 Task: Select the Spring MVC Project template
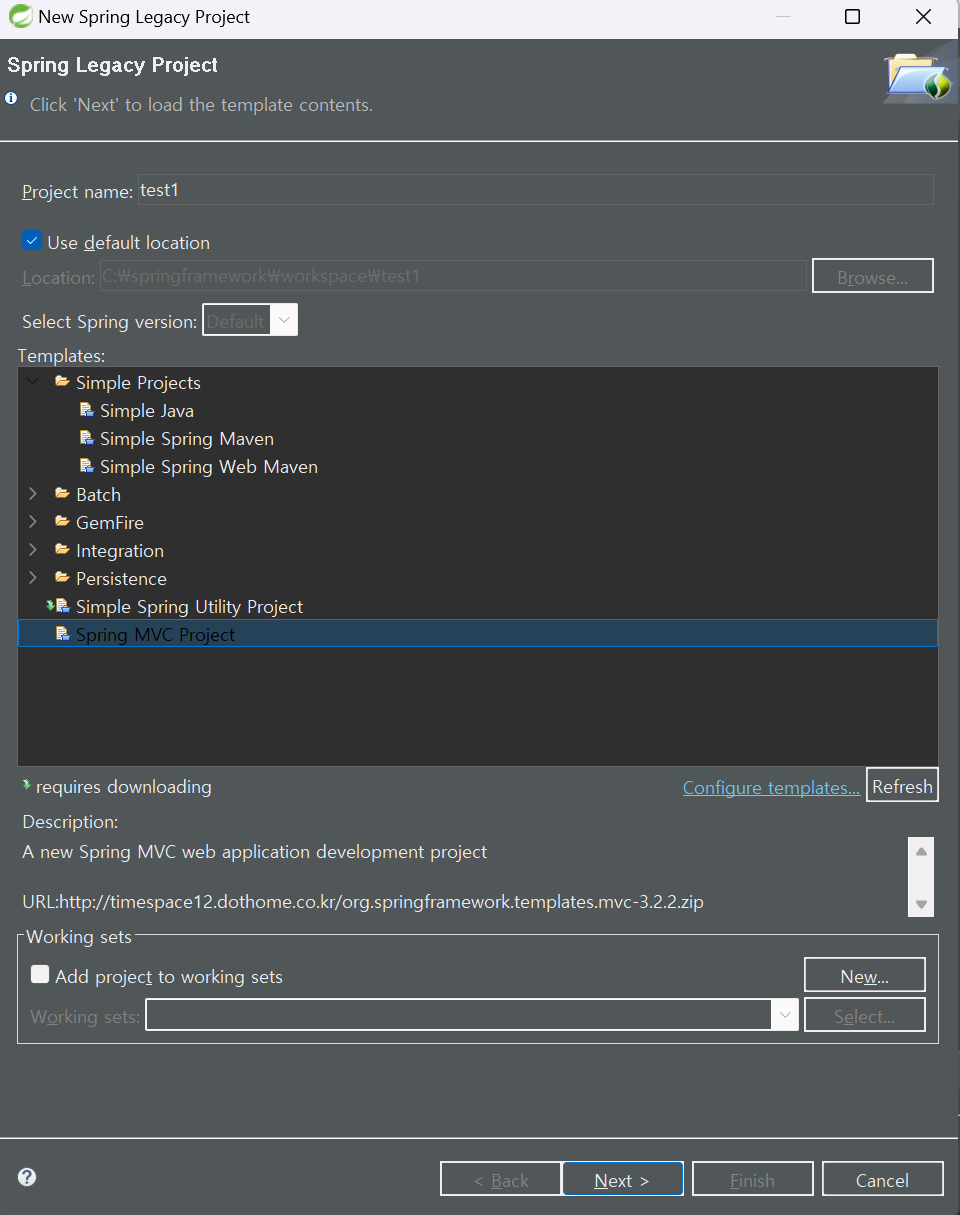tap(477, 634)
